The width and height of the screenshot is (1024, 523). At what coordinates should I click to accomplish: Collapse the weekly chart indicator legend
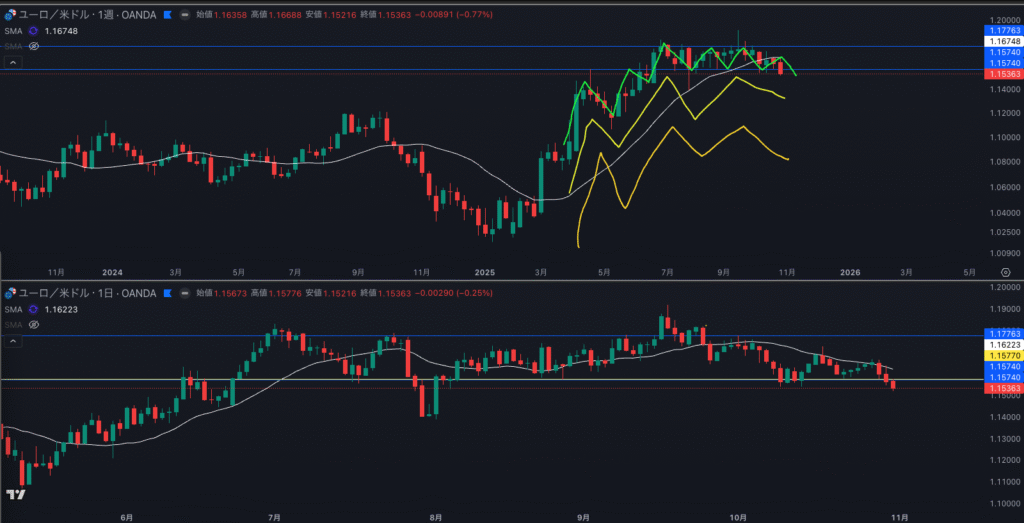click(13, 62)
